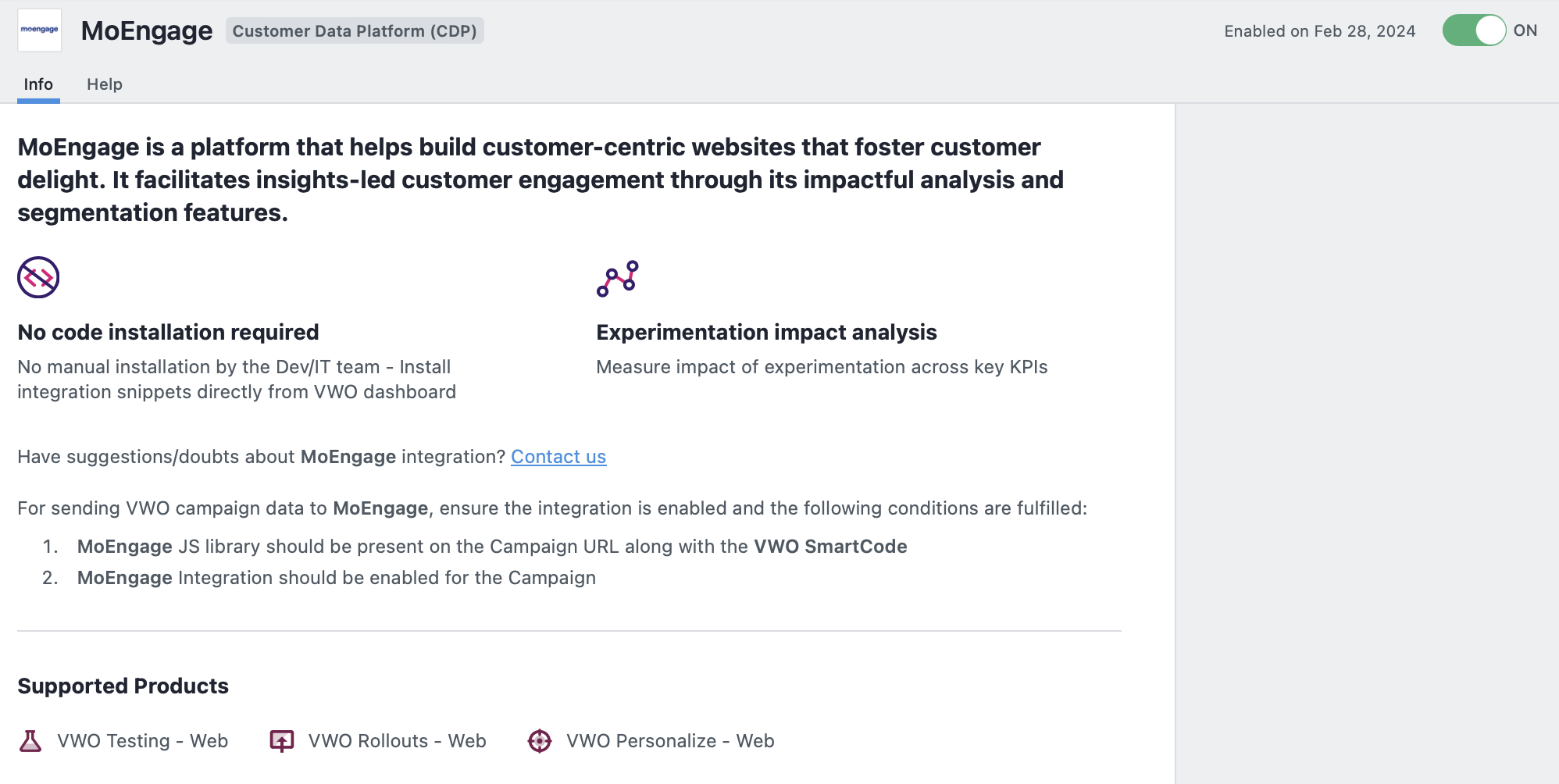Click the Supported Products heading
The width and height of the screenshot is (1559, 784).
pos(123,686)
